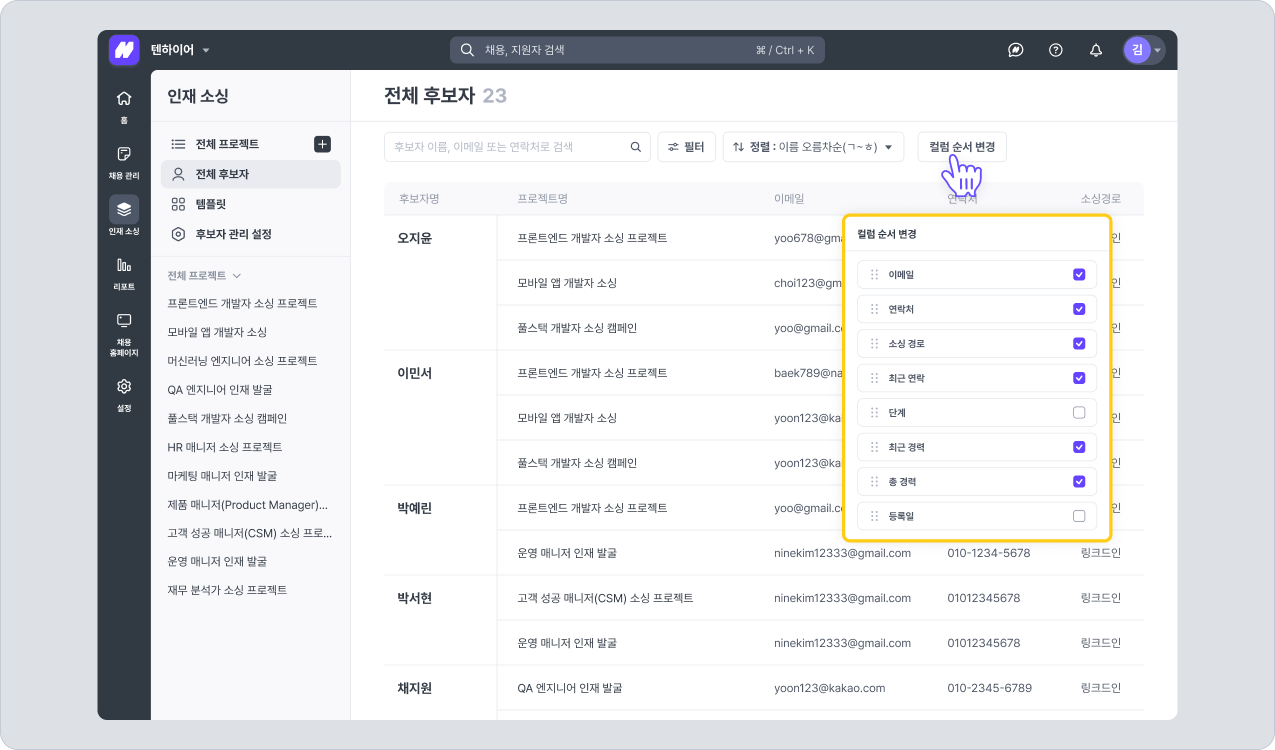Click the plus icon next to 전체 프로젝트
Viewport: 1275px width, 750px height.
(322, 144)
